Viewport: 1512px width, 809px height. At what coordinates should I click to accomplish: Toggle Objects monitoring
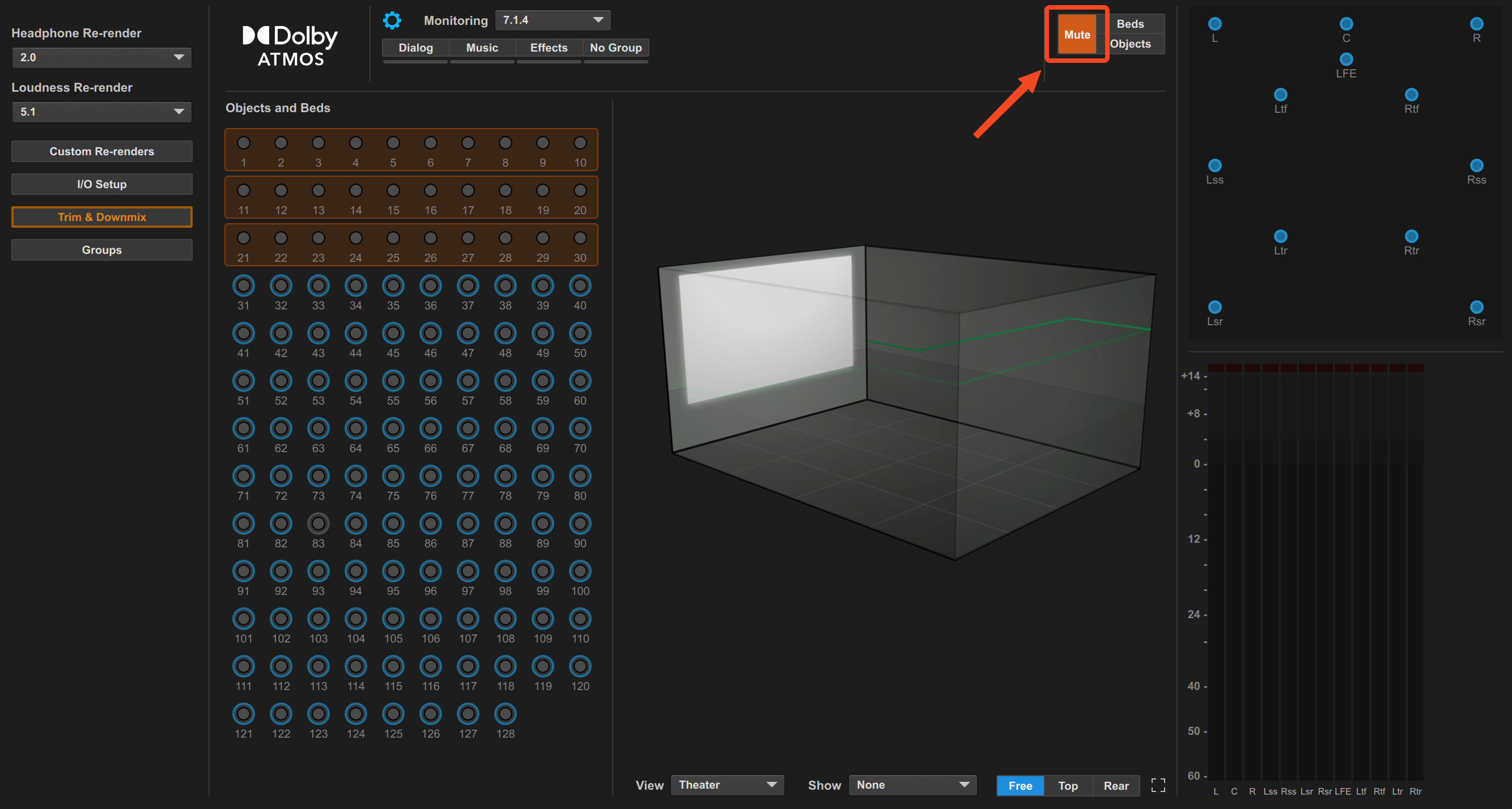click(x=1130, y=44)
